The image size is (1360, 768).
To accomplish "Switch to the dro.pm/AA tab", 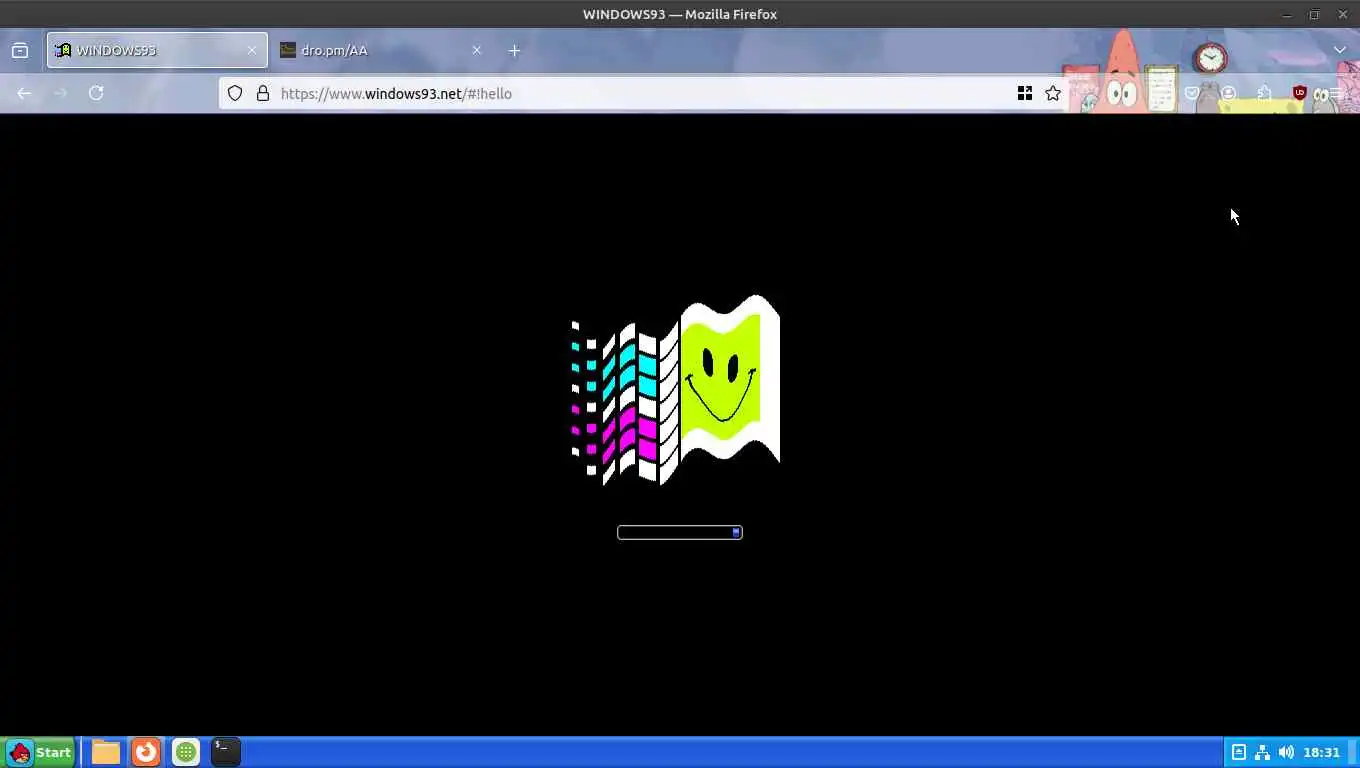I will point(380,50).
